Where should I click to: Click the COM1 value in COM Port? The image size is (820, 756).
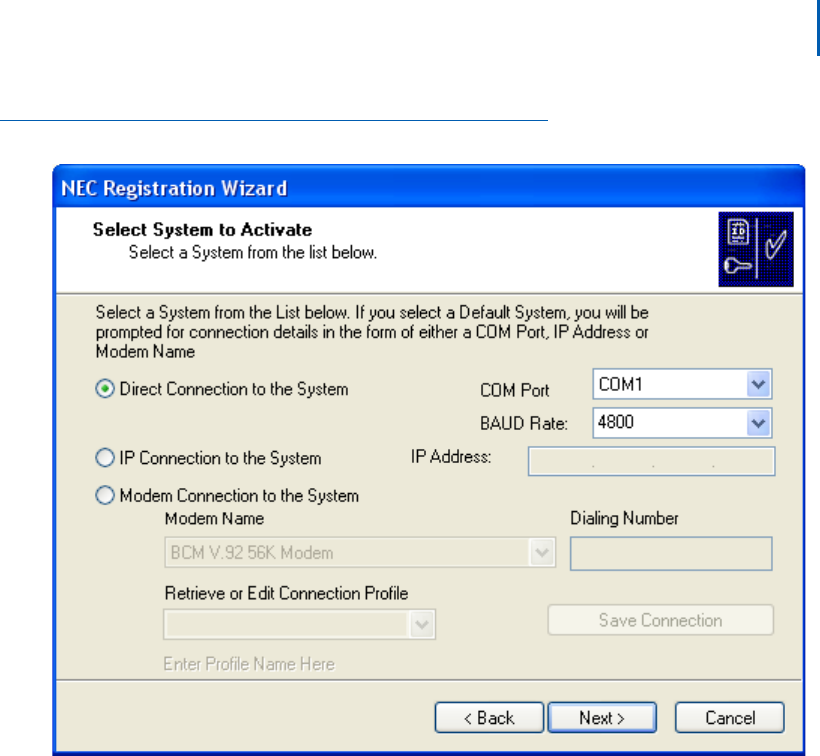click(621, 384)
